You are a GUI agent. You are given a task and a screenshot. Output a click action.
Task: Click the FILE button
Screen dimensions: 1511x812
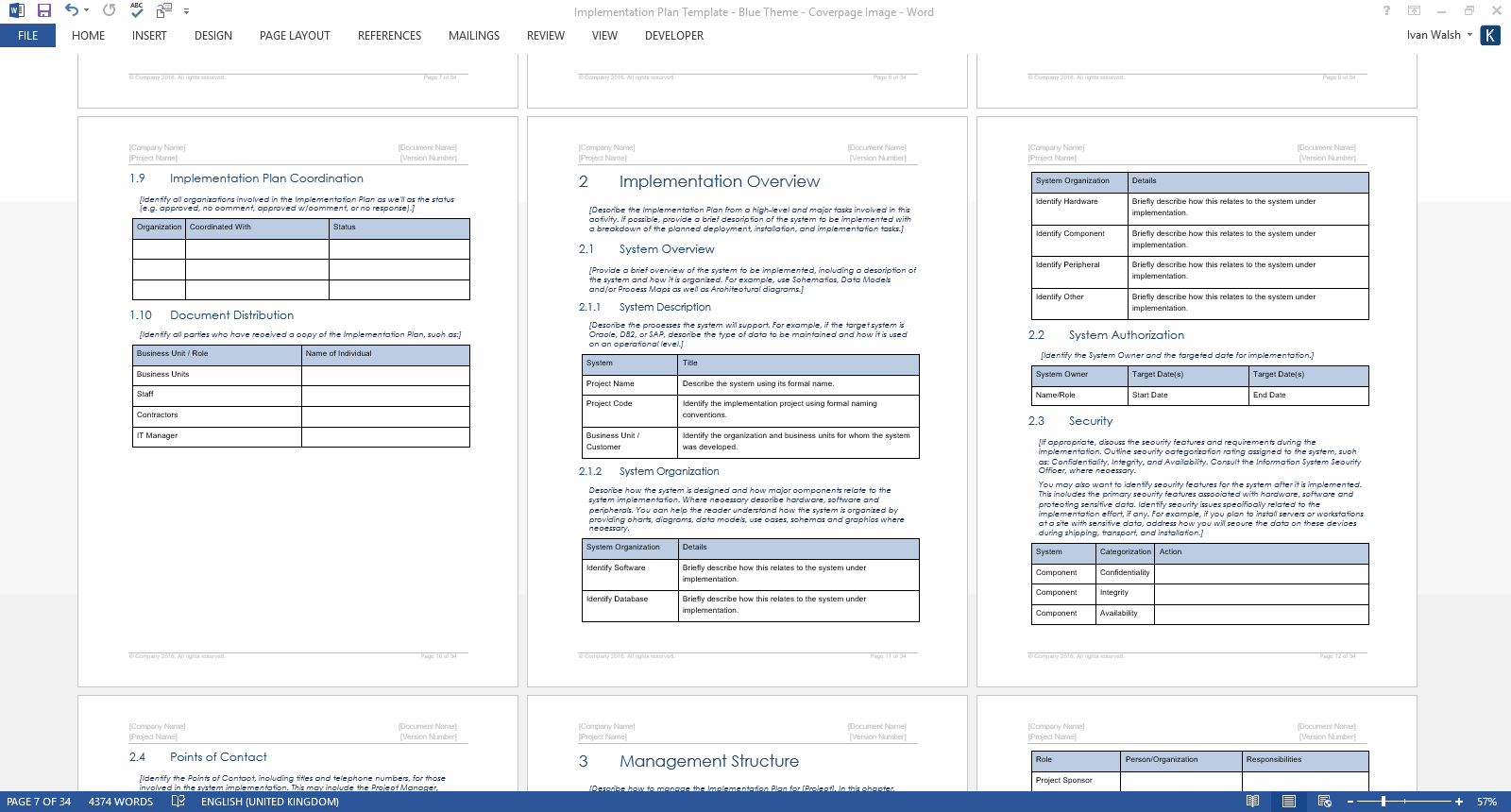pos(28,36)
